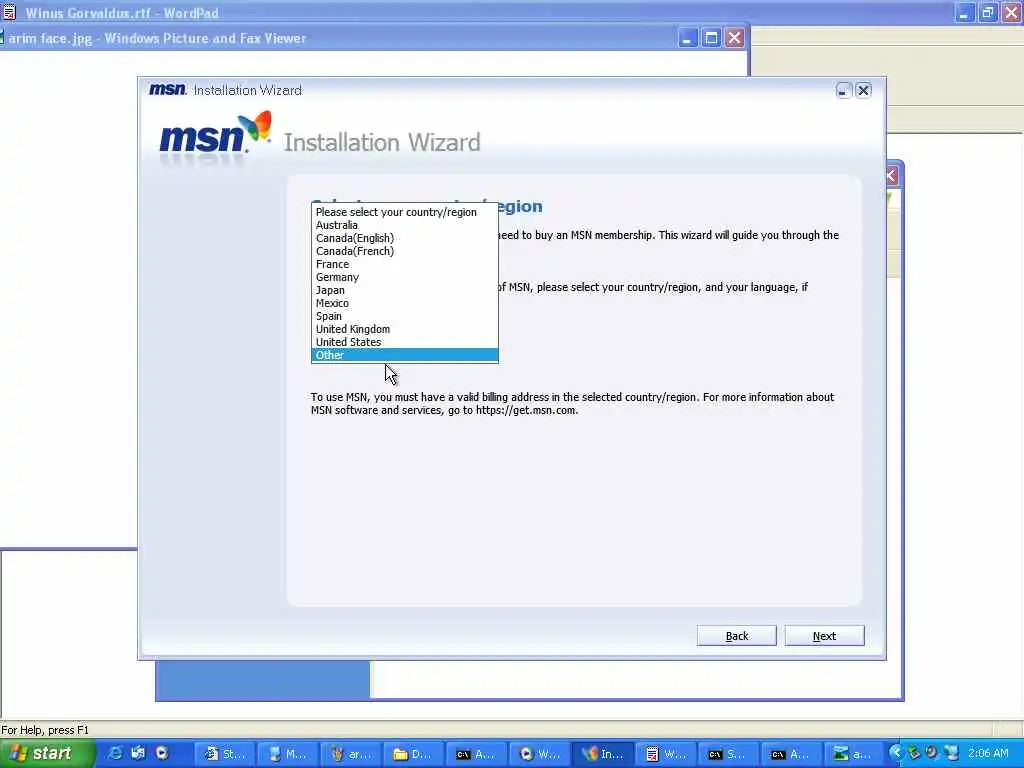Pick Germany from the dropdown list
Viewport: 1024px width, 768px height.
tap(404, 278)
